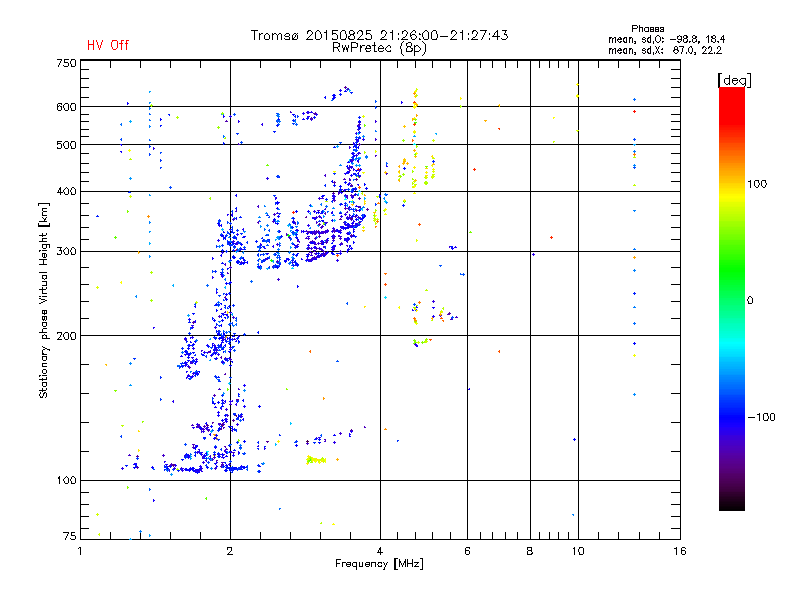The height and width of the screenshot is (600, 800).
Task: Click the colorbar tick label '0'
Action: click(750, 301)
